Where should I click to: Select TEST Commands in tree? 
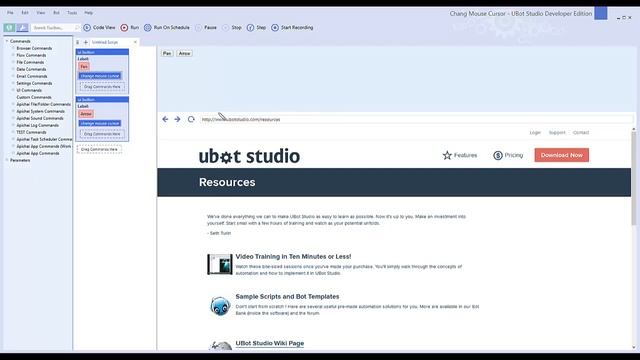pyautogui.click(x=31, y=132)
